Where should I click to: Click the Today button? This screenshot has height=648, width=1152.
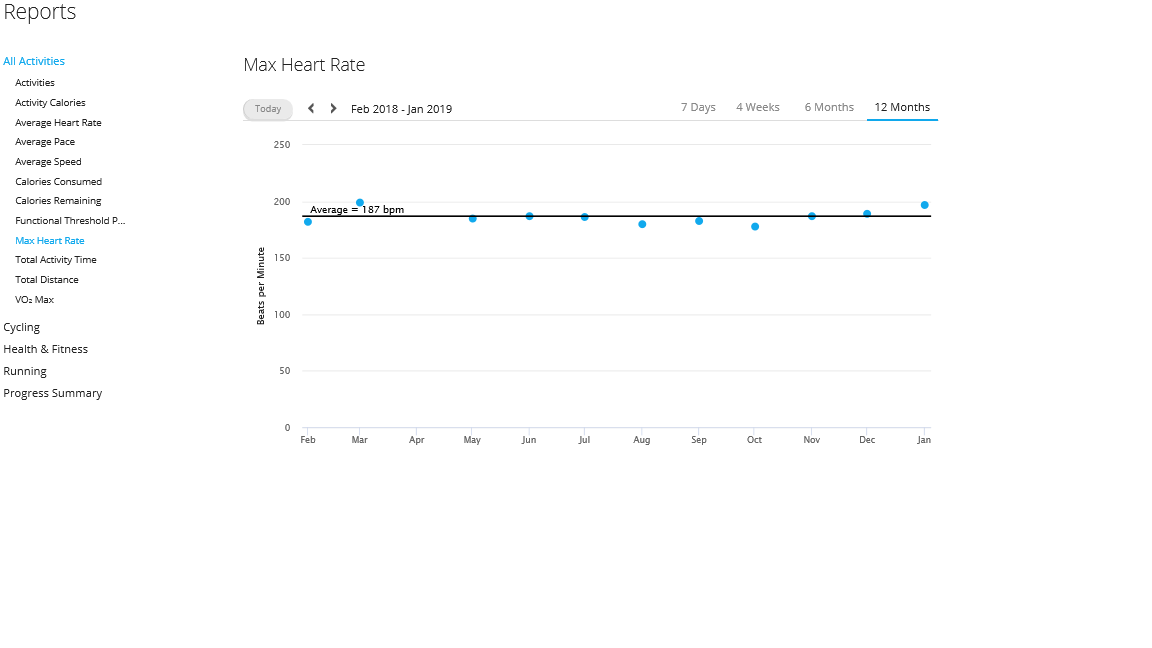267,109
